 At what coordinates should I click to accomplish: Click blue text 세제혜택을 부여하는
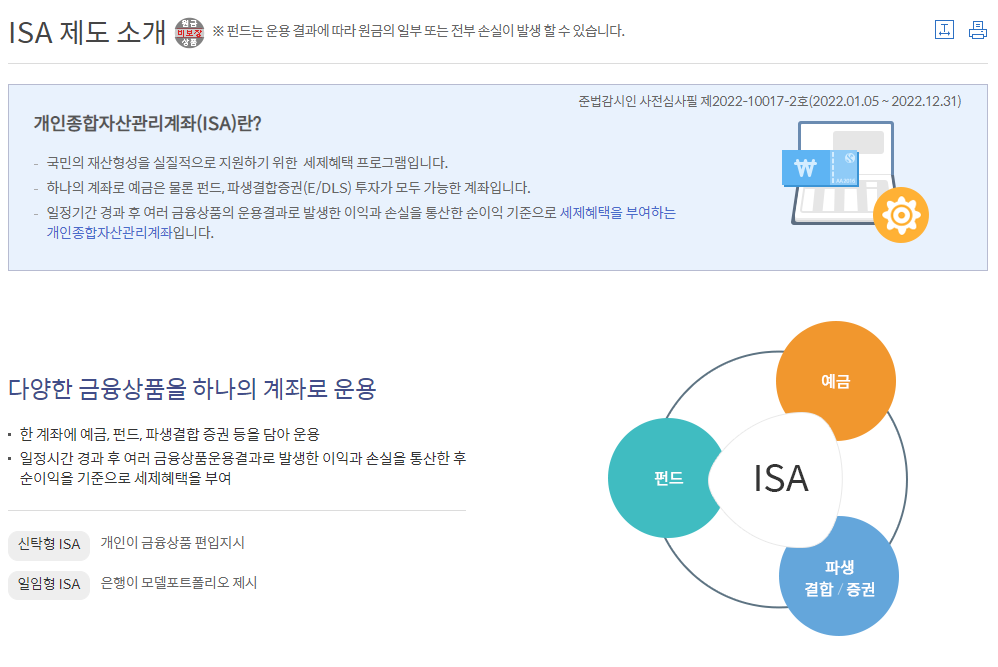pos(617,213)
